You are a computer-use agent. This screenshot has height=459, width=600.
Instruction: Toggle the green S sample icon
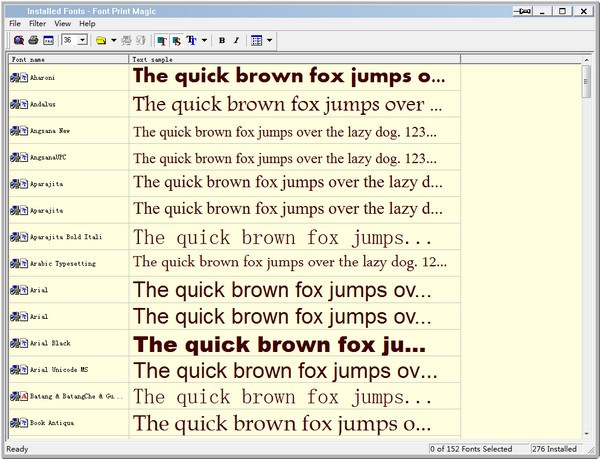click(x=176, y=40)
